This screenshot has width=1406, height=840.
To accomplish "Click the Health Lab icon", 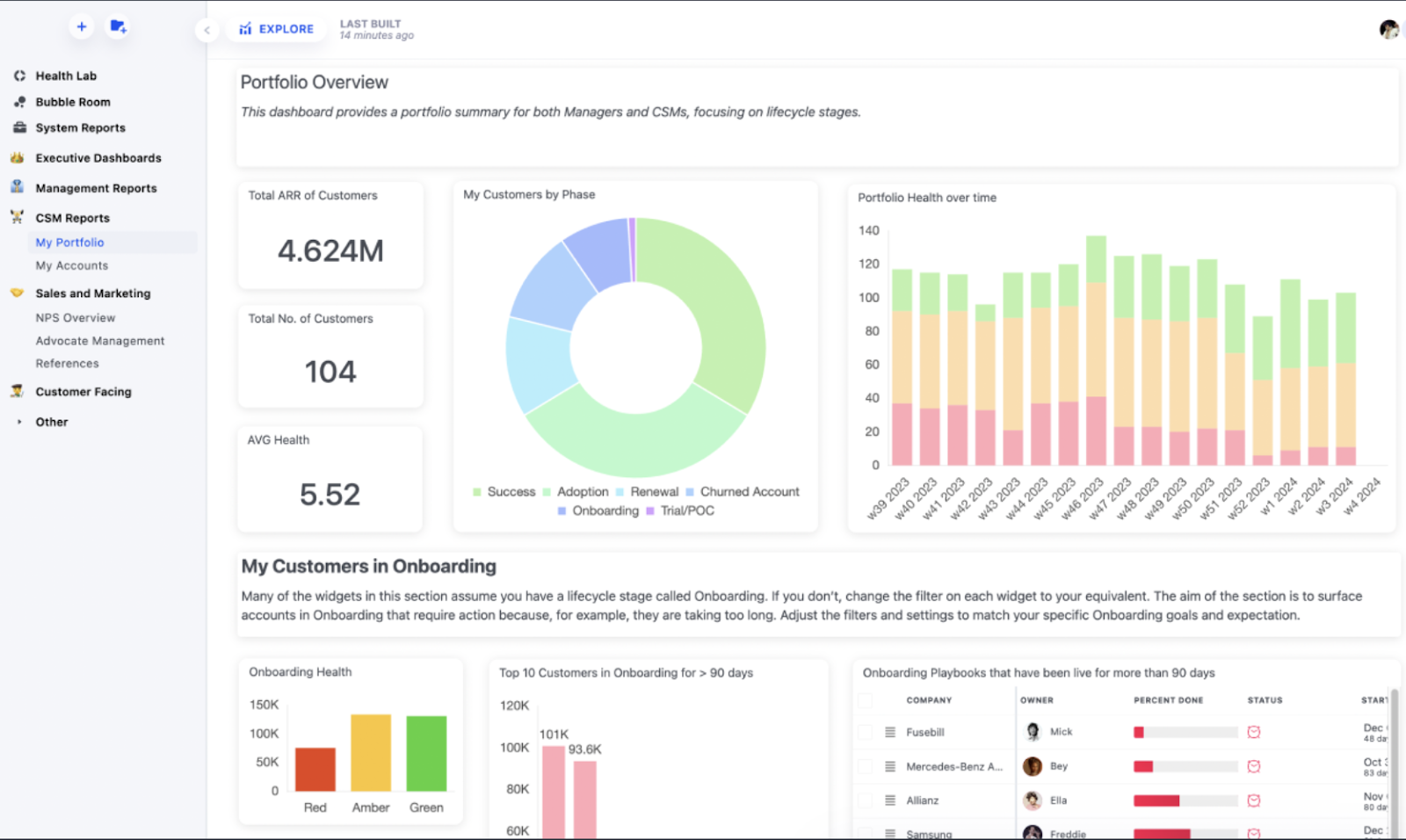I will pos(19,76).
